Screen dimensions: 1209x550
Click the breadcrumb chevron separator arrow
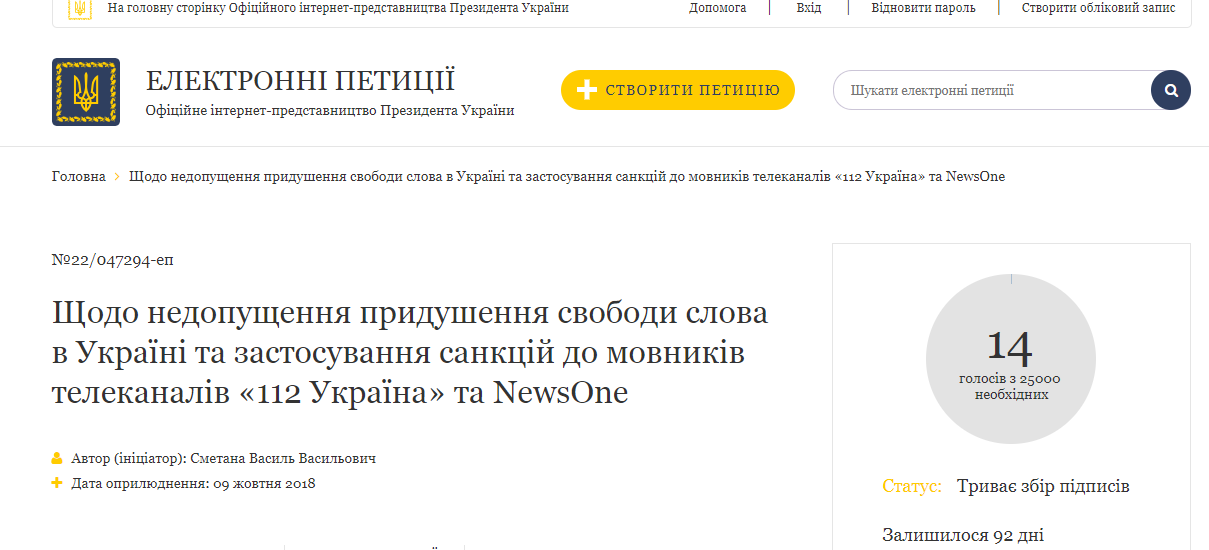click(x=117, y=176)
